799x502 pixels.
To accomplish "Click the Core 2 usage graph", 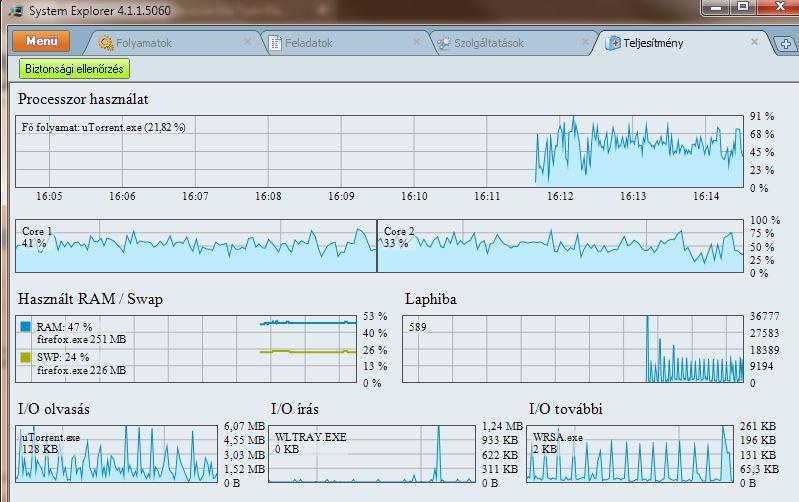I will [561, 246].
